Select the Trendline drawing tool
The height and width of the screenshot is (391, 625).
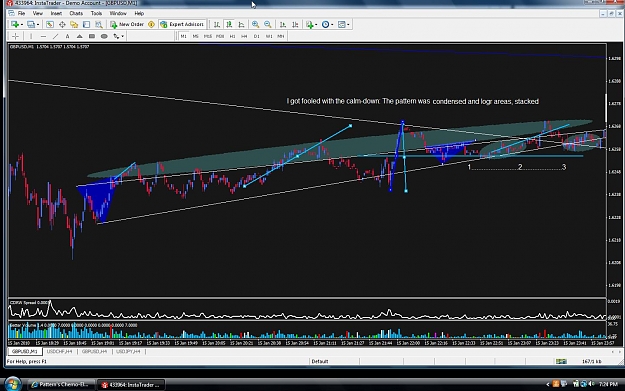click(55, 36)
